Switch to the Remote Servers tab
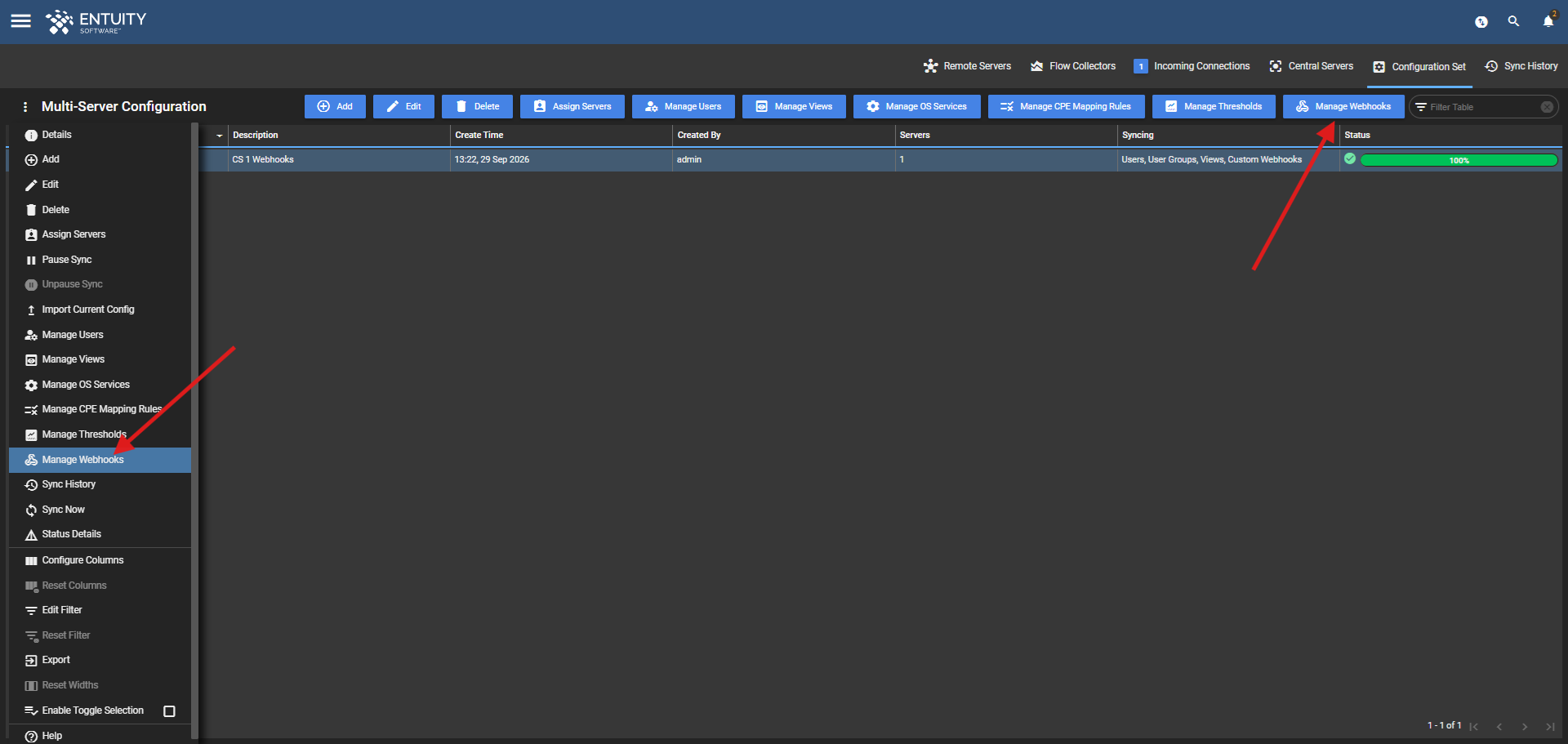This screenshot has width=1568, height=744. coord(967,66)
